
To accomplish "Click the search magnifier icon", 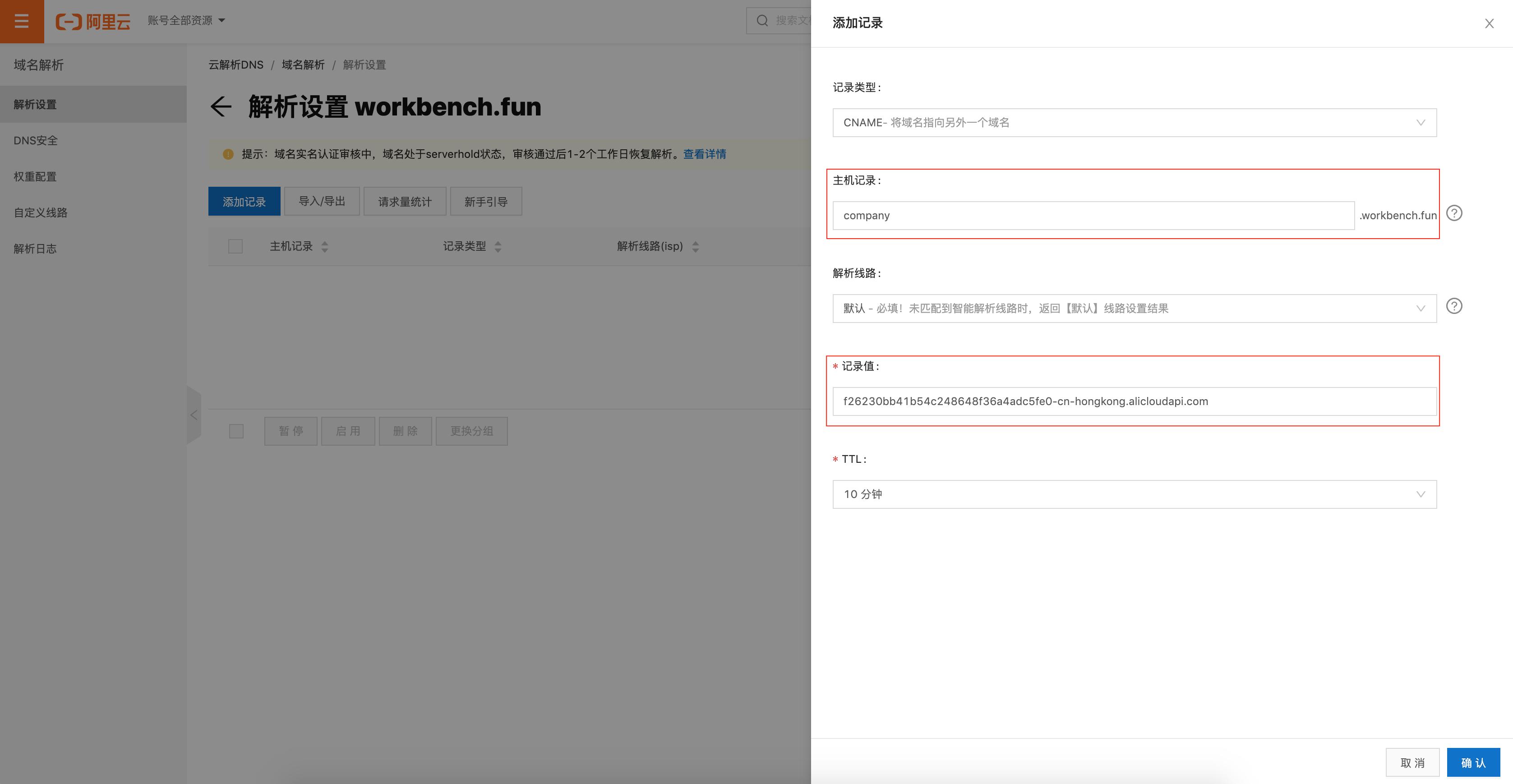I will (x=761, y=20).
